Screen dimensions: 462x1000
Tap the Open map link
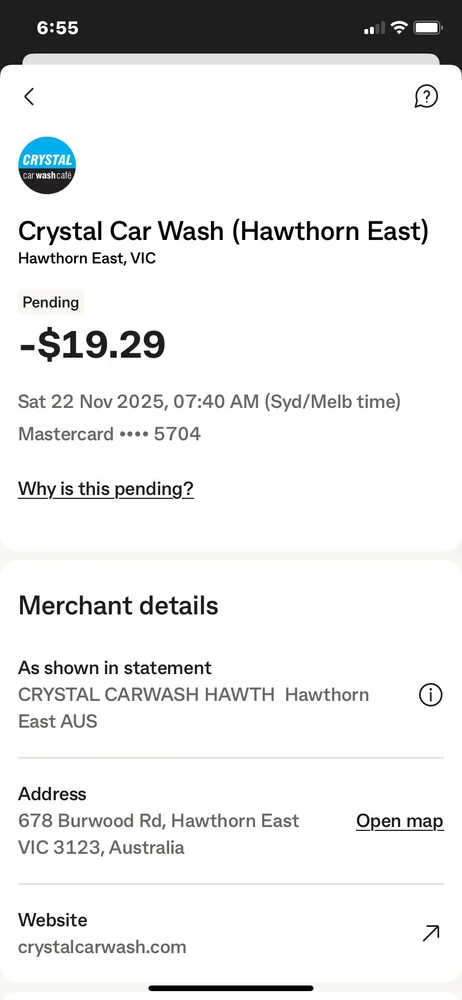[x=399, y=821]
